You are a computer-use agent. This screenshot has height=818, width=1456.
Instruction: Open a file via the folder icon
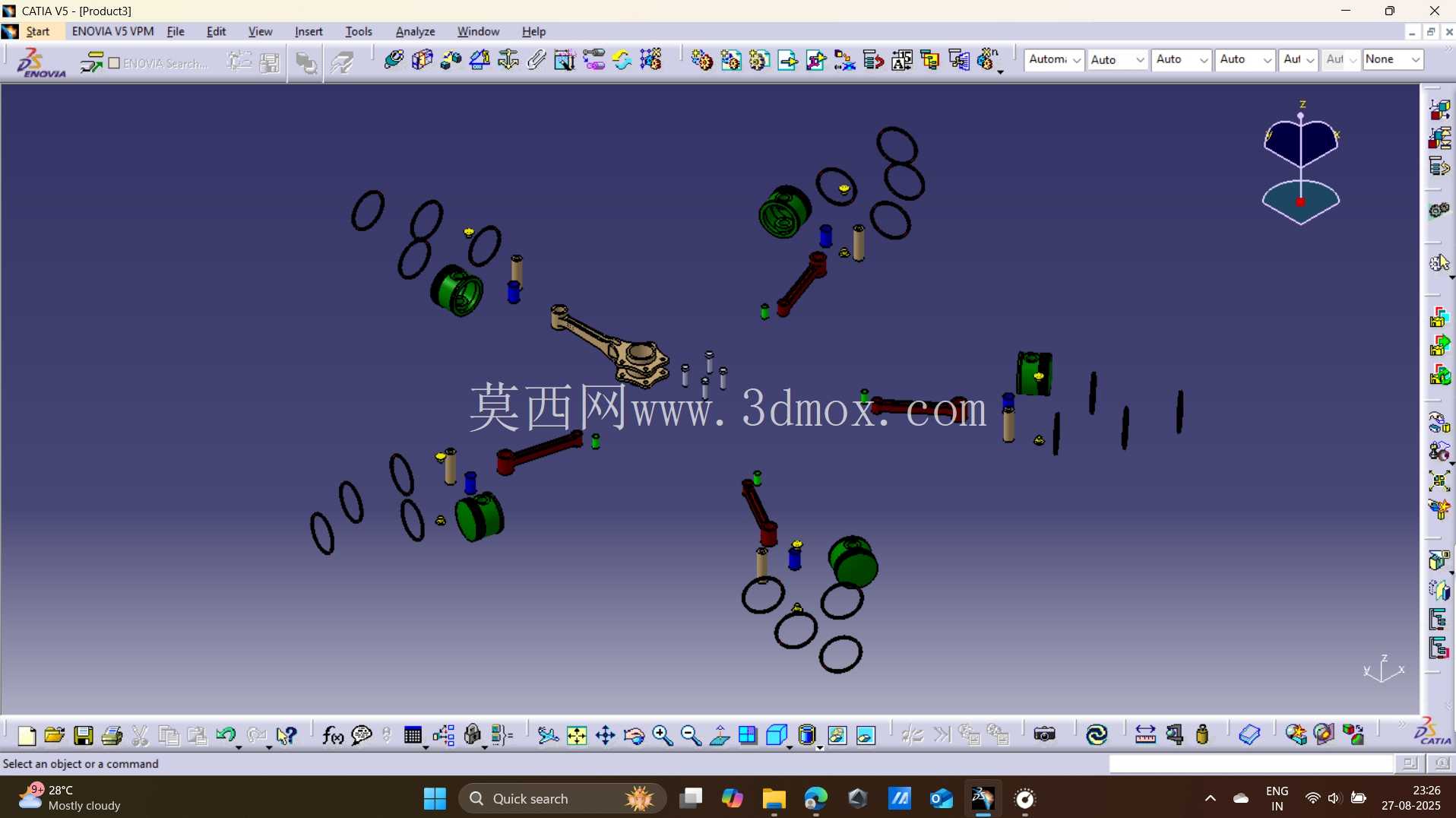point(54,735)
